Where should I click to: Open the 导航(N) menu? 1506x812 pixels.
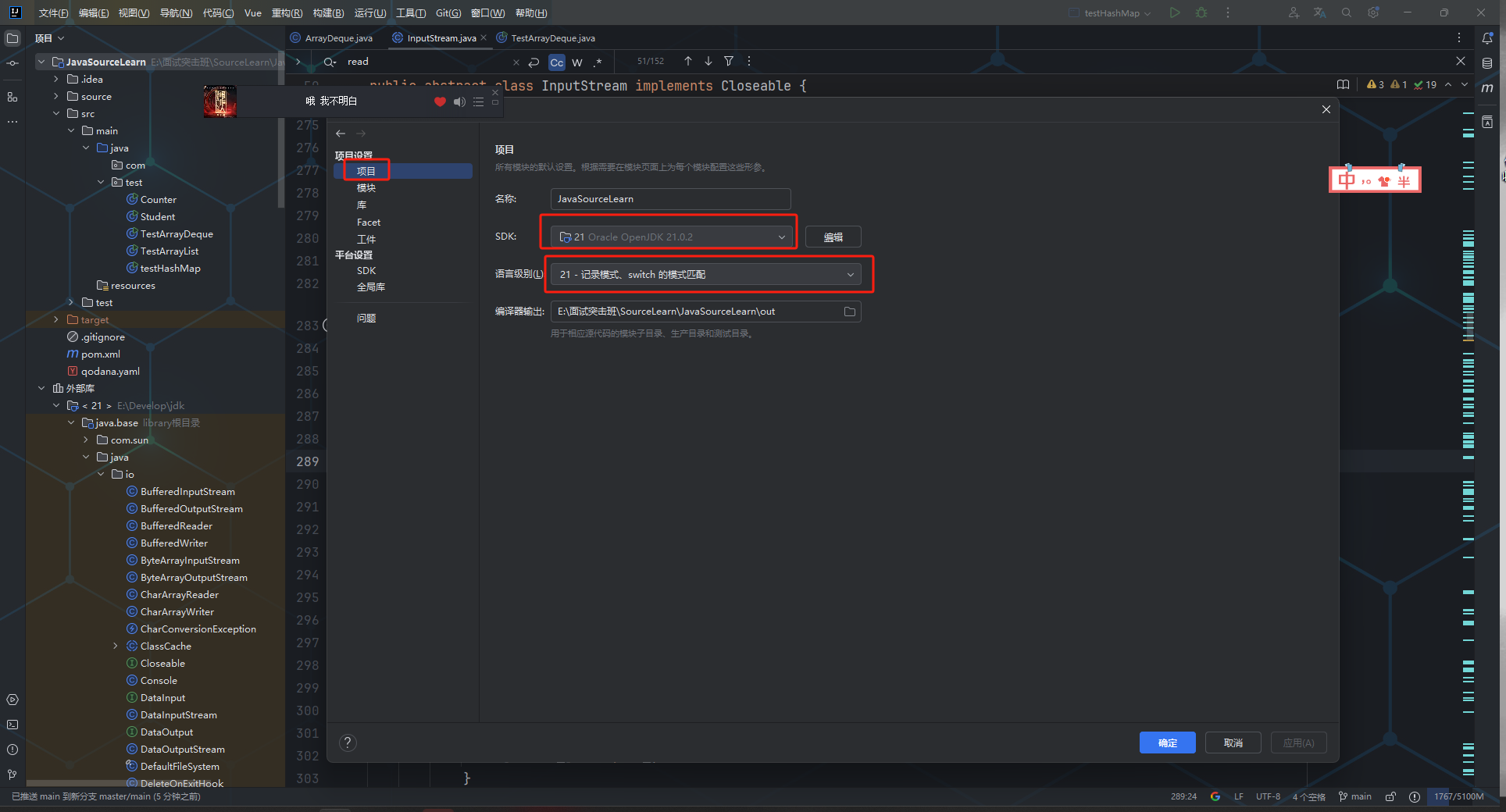tap(176, 13)
